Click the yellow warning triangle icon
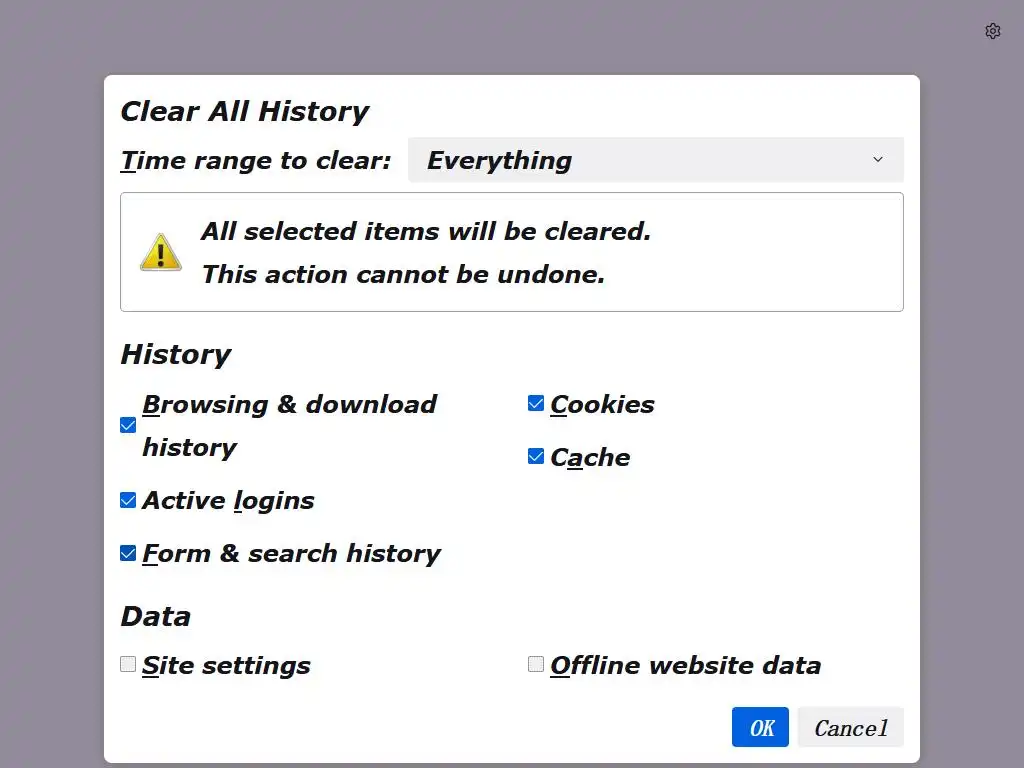The width and height of the screenshot is (1024, 768). click(x=160, y=252)
